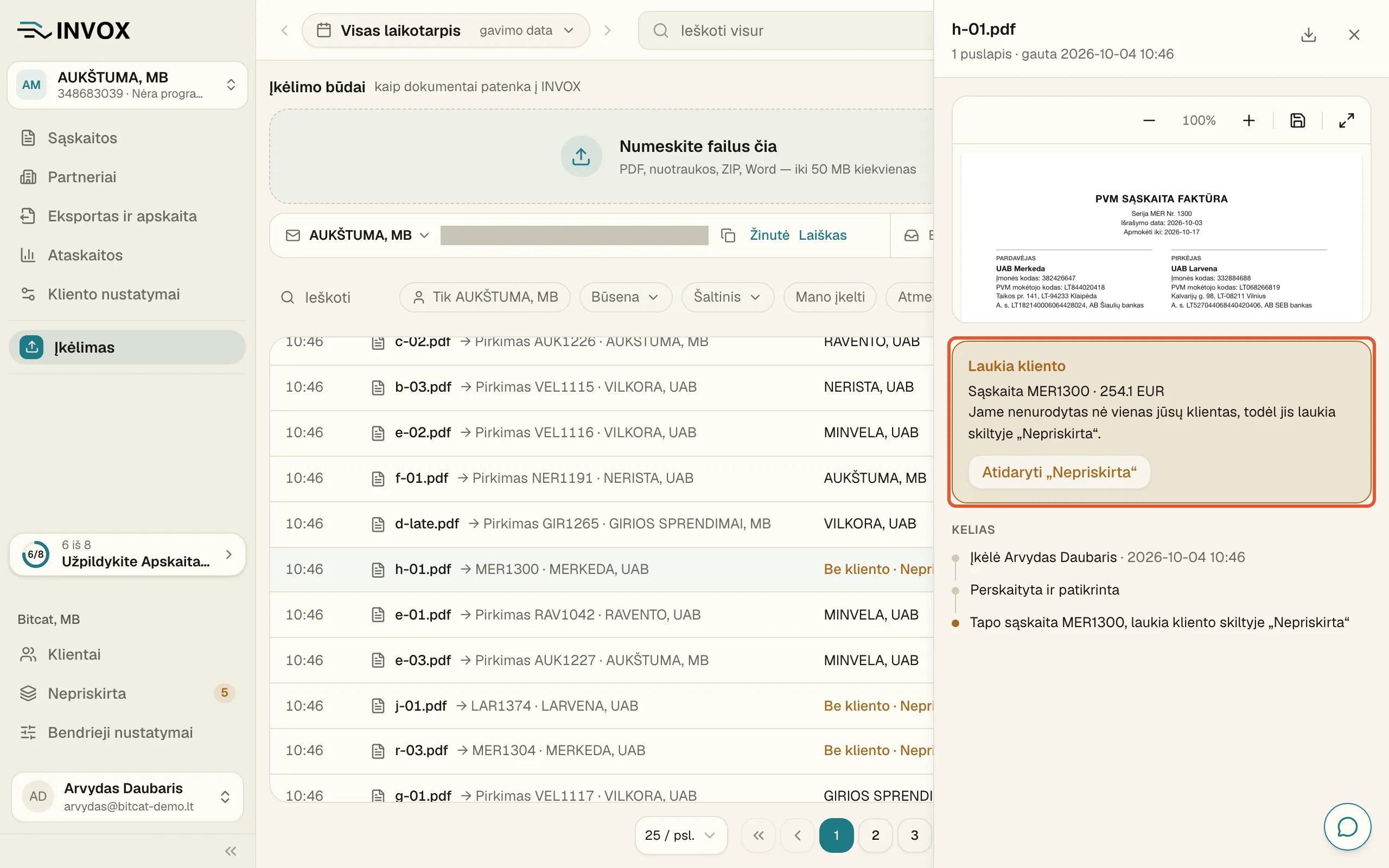Viewport: 1389px width, 868px height.
Task: Open Ataskaitos section
Action: pos(128,255)
